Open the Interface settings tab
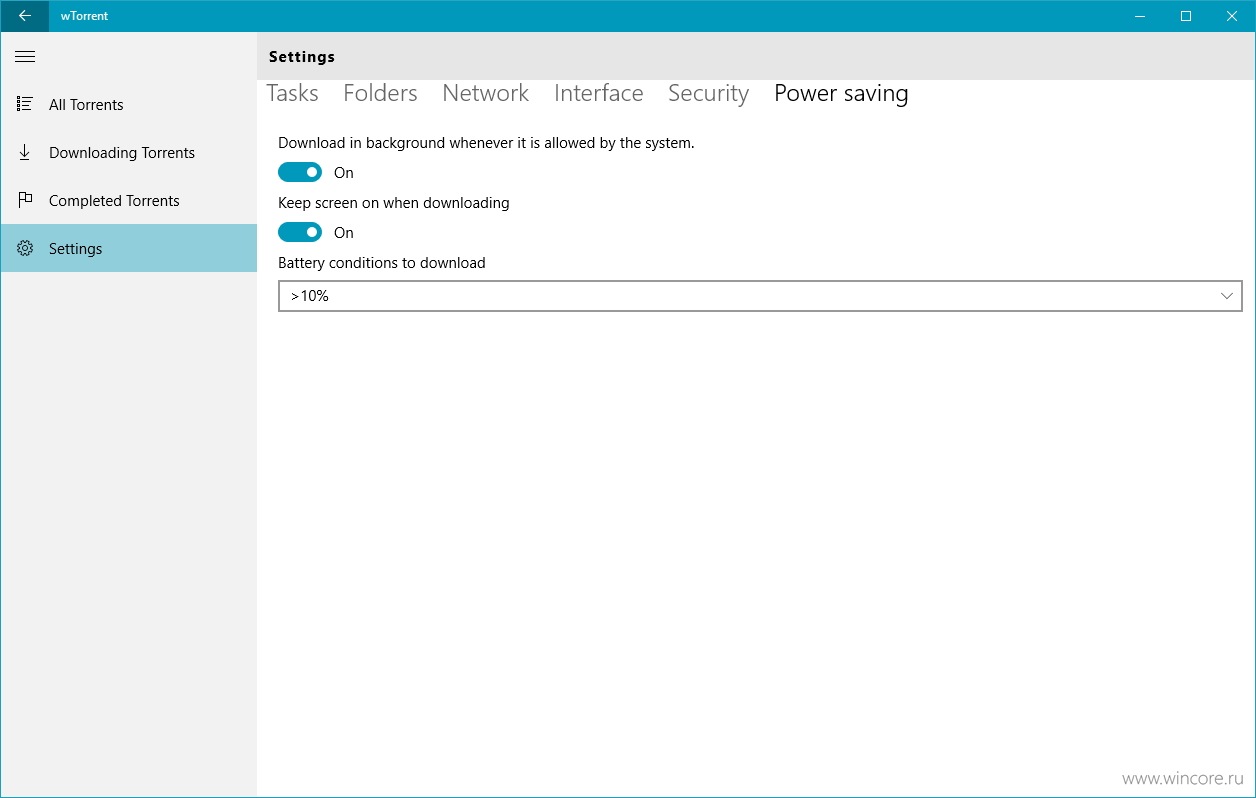1256x798 pixels. point(598,93)
